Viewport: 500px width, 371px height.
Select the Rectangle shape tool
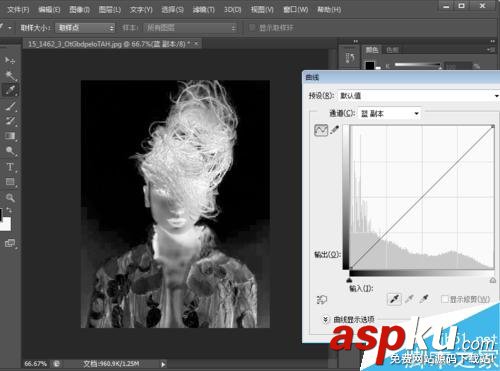pos(10,182)
